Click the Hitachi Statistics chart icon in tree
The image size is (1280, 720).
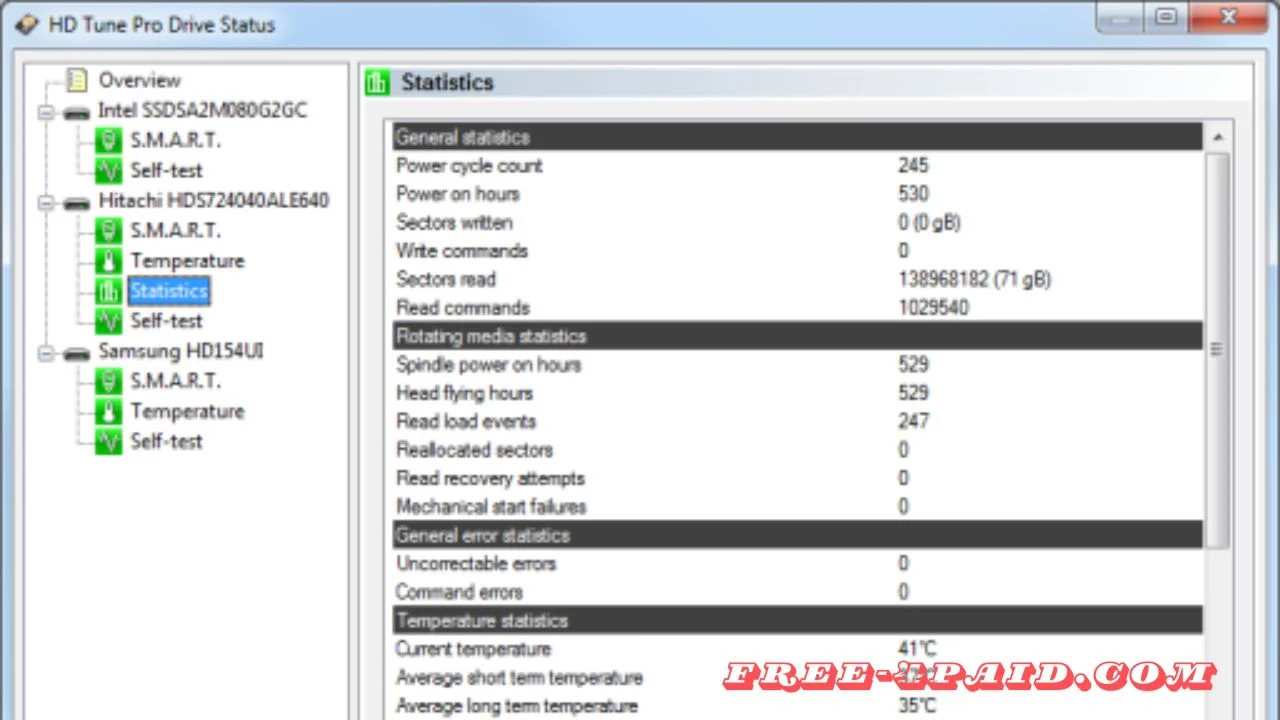point(108,291)
